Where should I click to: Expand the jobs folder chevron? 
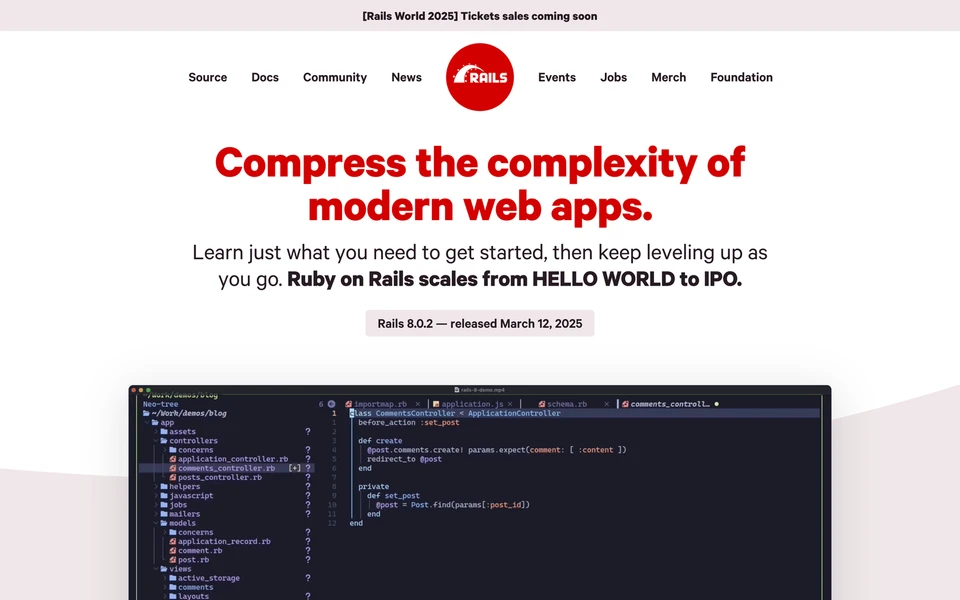point(156,505)
